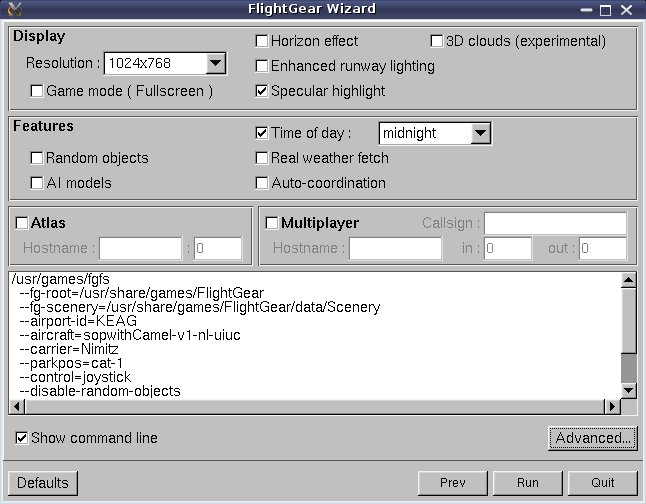The height and width of the screenshot is (504, 646).
Task: Enable the Random objects checkbox
Action: (x=37, y=158)
